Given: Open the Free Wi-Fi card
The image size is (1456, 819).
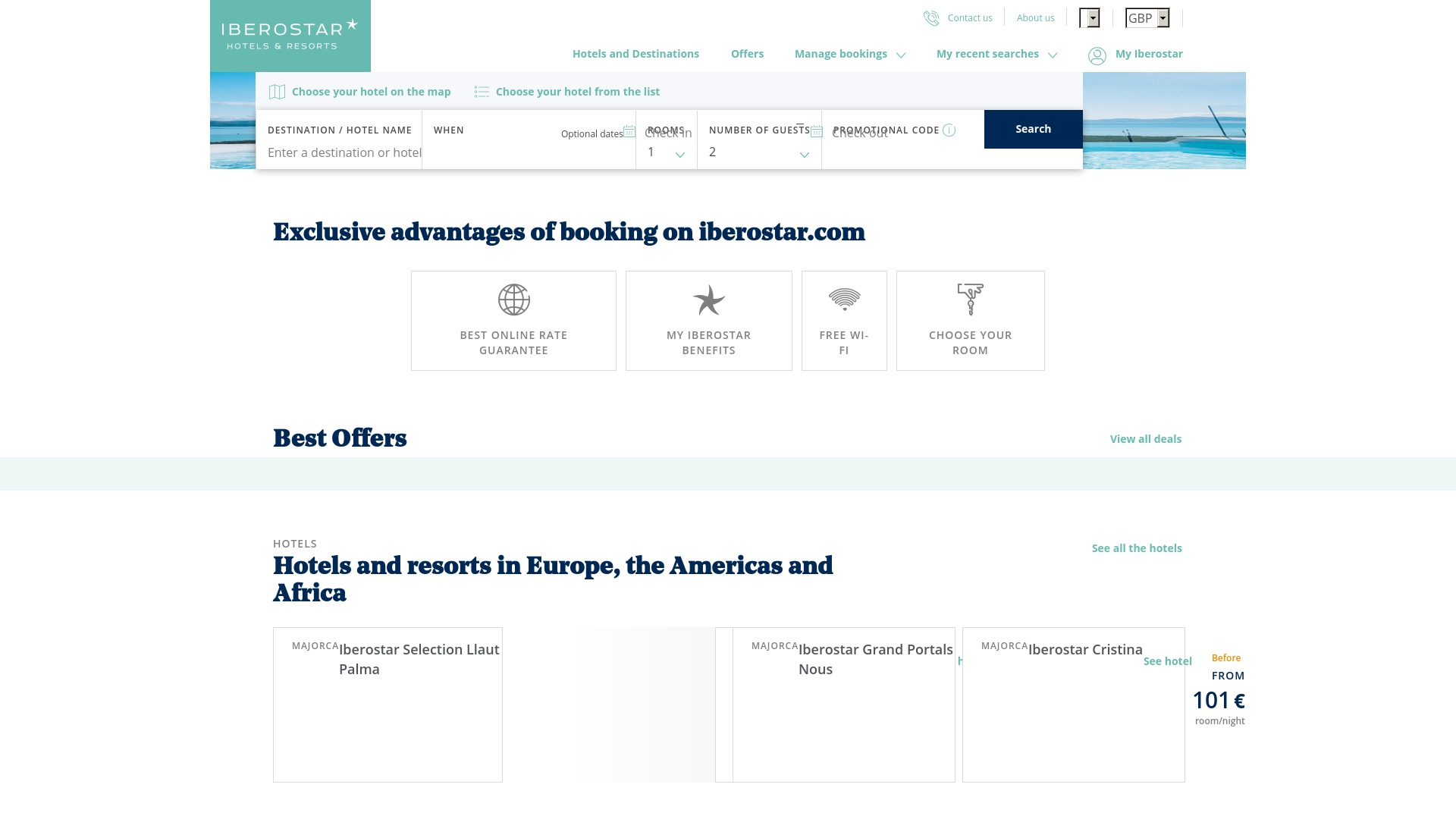Looking at the screenshot, I should 844,321.
